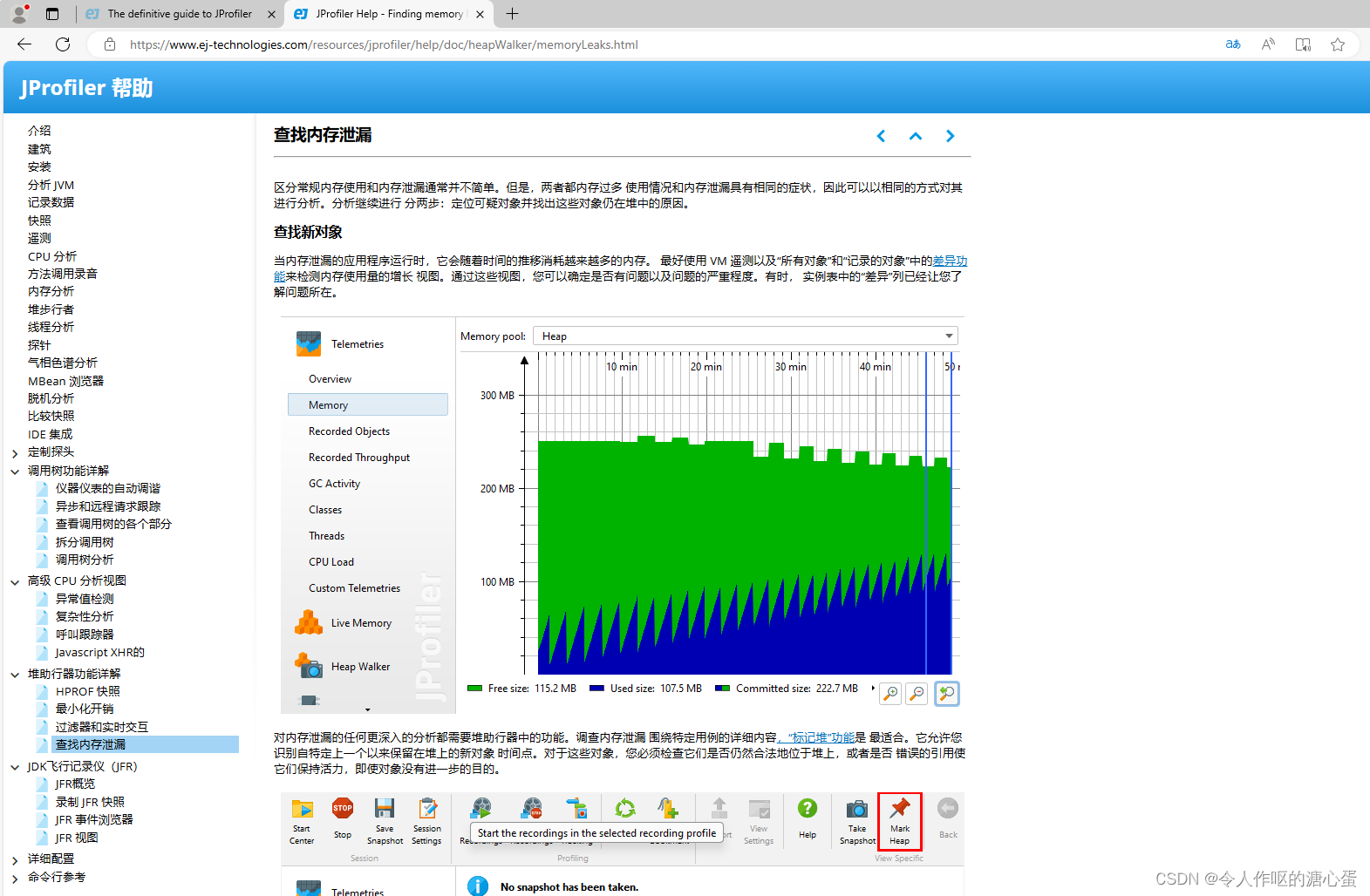
Task: Select CPU Load telemetry view
Action: (x=331, y=562)
